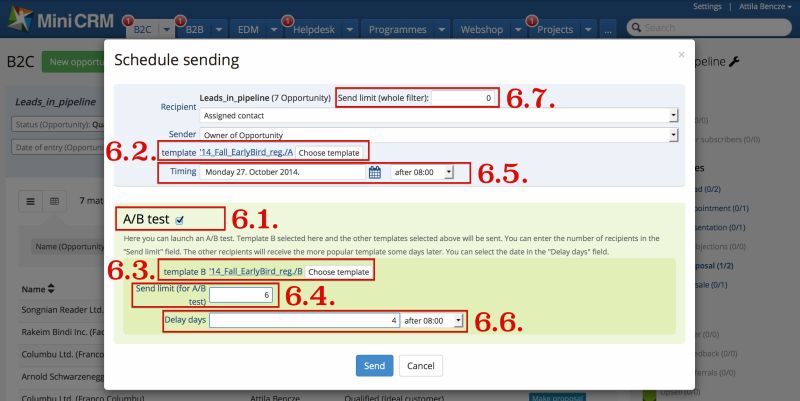Expand the Webshop tab dropdown arrow

click(518, 30)
